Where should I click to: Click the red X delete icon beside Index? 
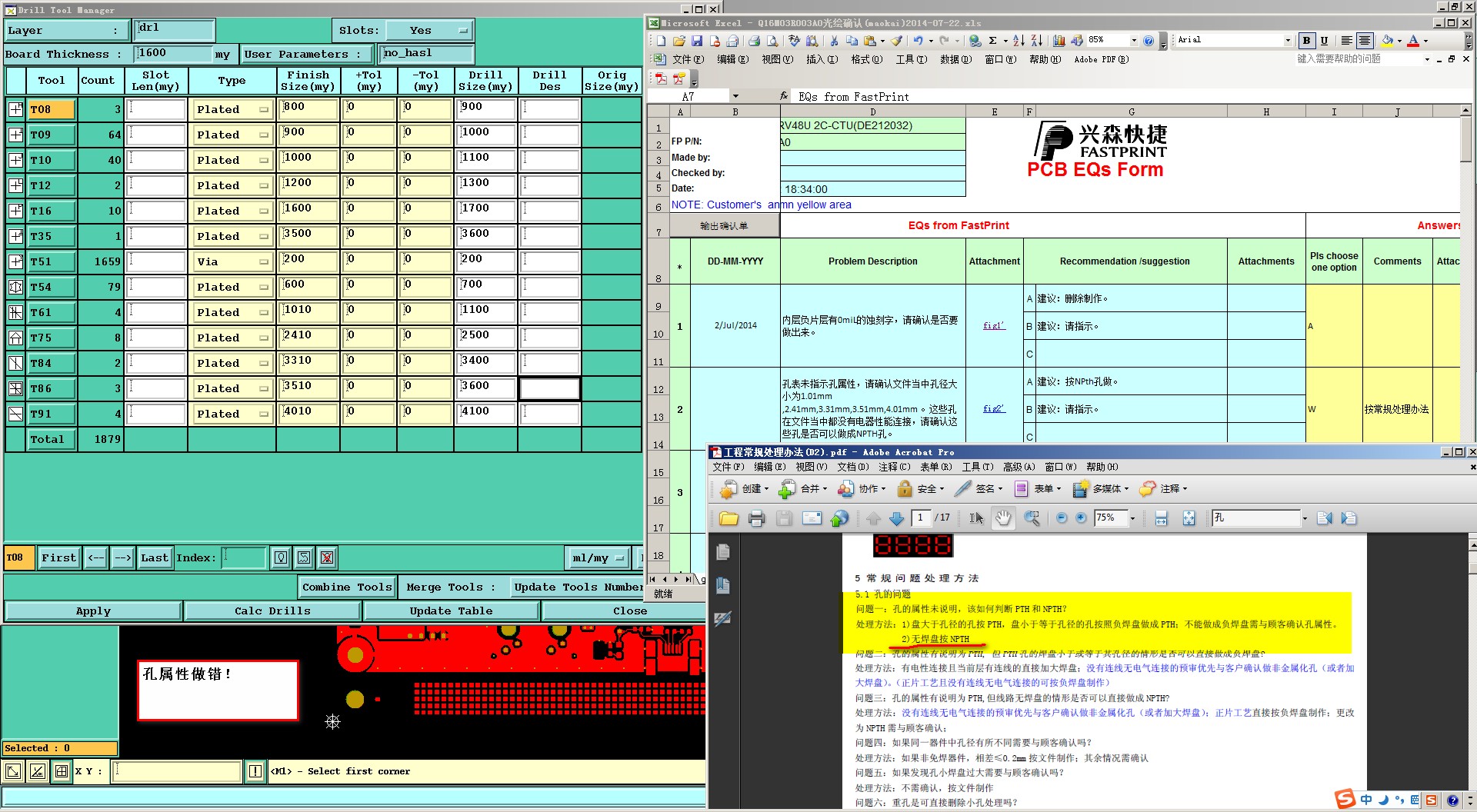tap(327, 557)
